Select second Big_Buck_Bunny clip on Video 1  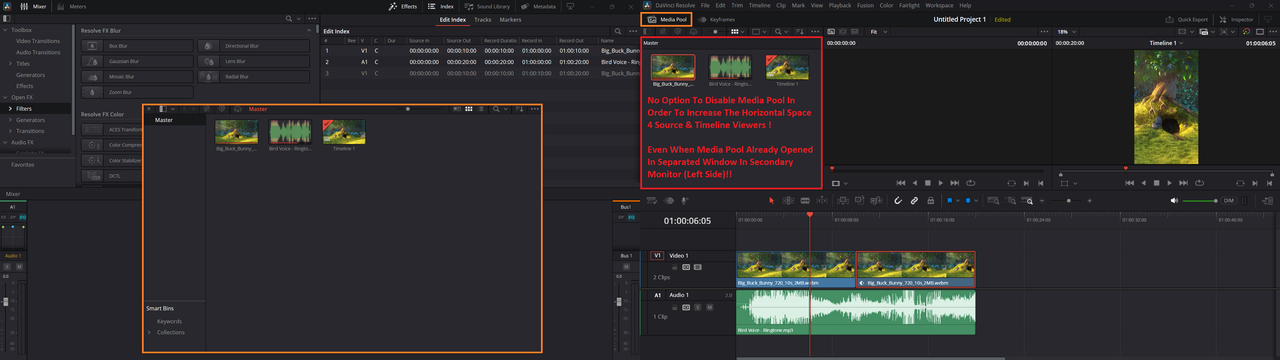(915, 269)
